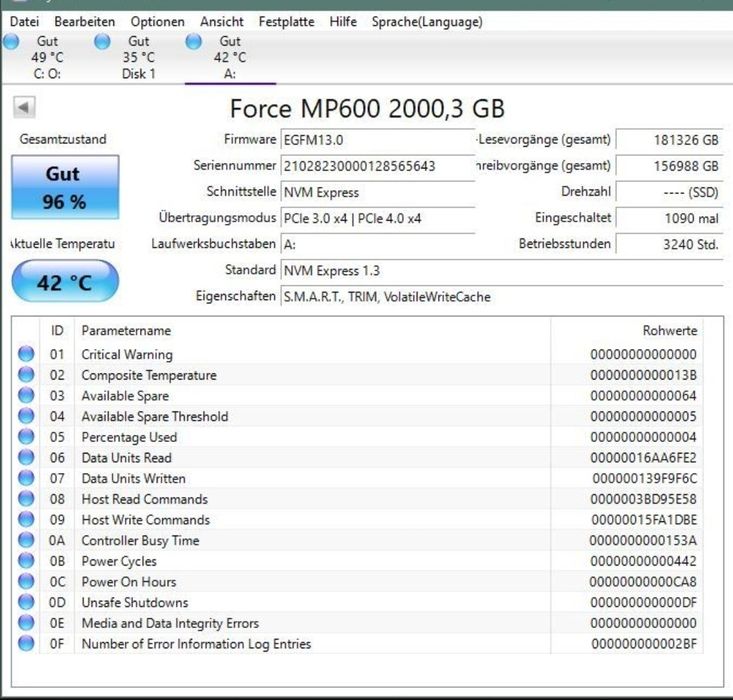
Task: Select the A: disk tab at 42 °C
Action: tap(230, 57)
